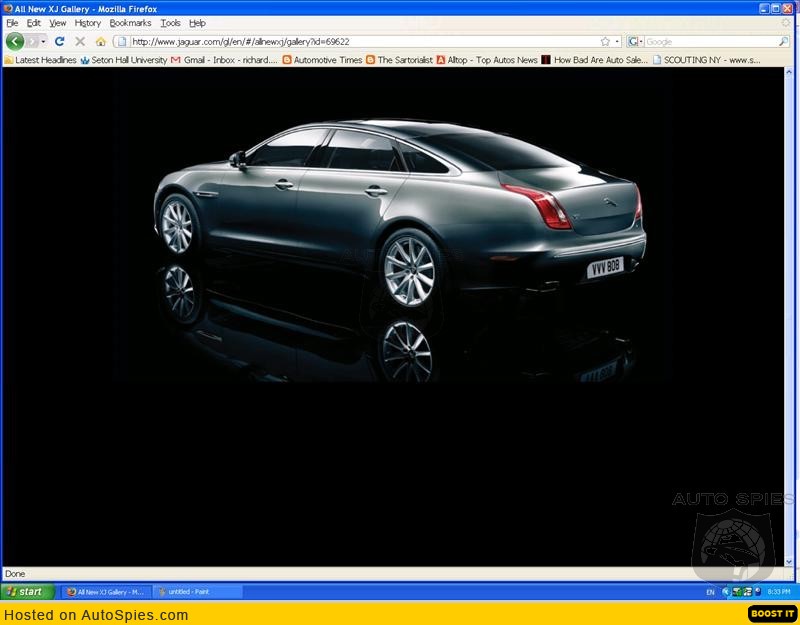Open the Tools menu
800x625 pixels.
(x=171, y=23)
